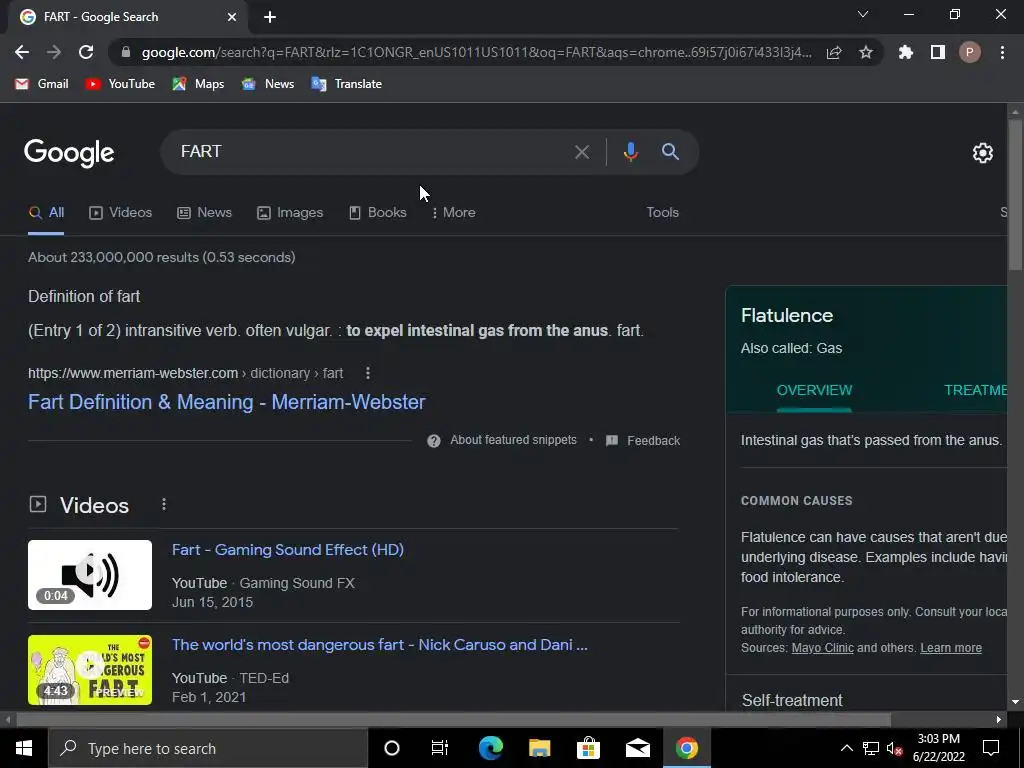The height and width of the screenshot is (768, 1024).
Task: Open the Windows Start menu
Action: click(x=24, y=748)
